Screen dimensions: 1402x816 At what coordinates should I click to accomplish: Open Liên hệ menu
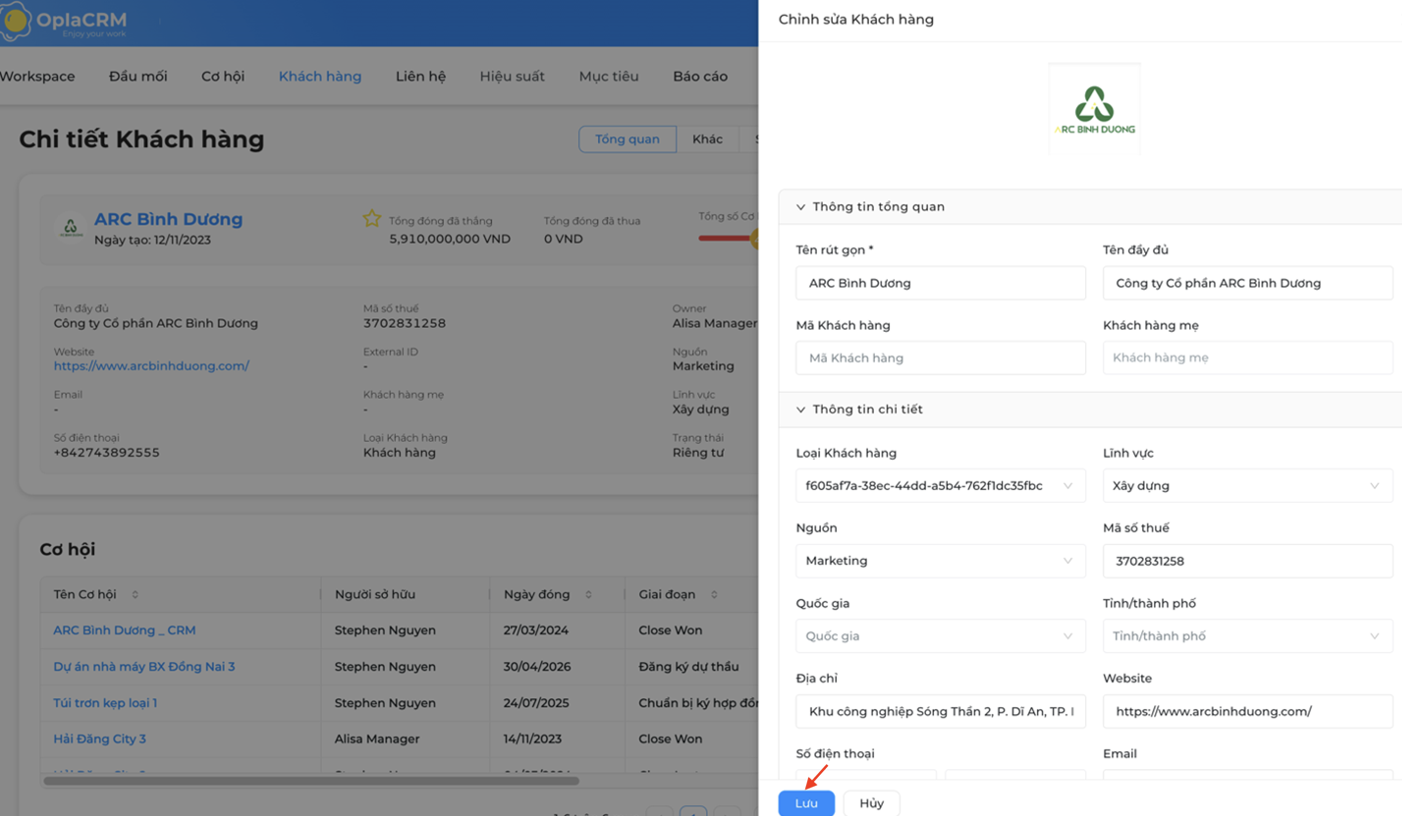(x=420, y=76)
